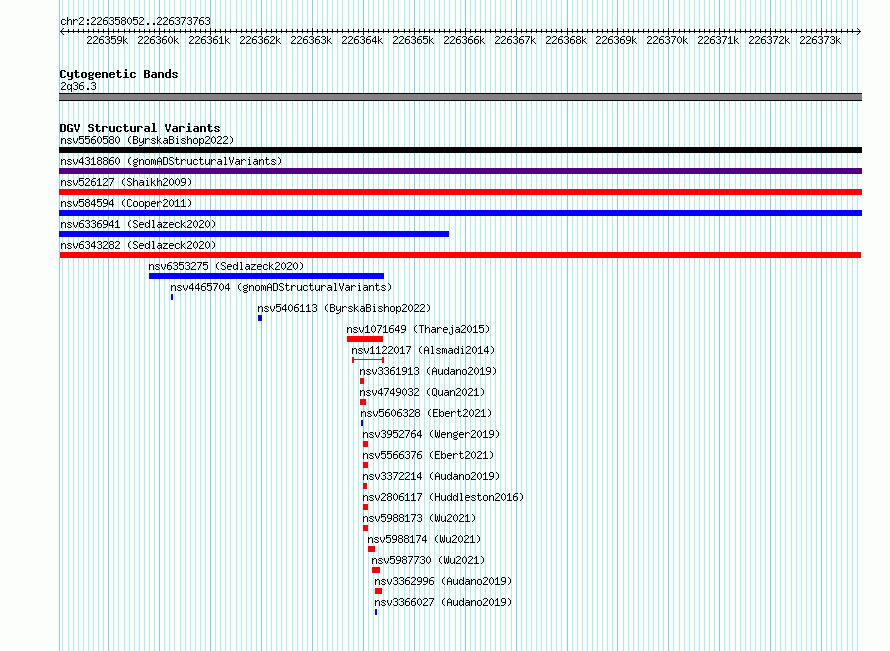890x651 pixels.
Task: Click the nsv5560580 (ByrskaBishop2022) label
Action: 147,140
